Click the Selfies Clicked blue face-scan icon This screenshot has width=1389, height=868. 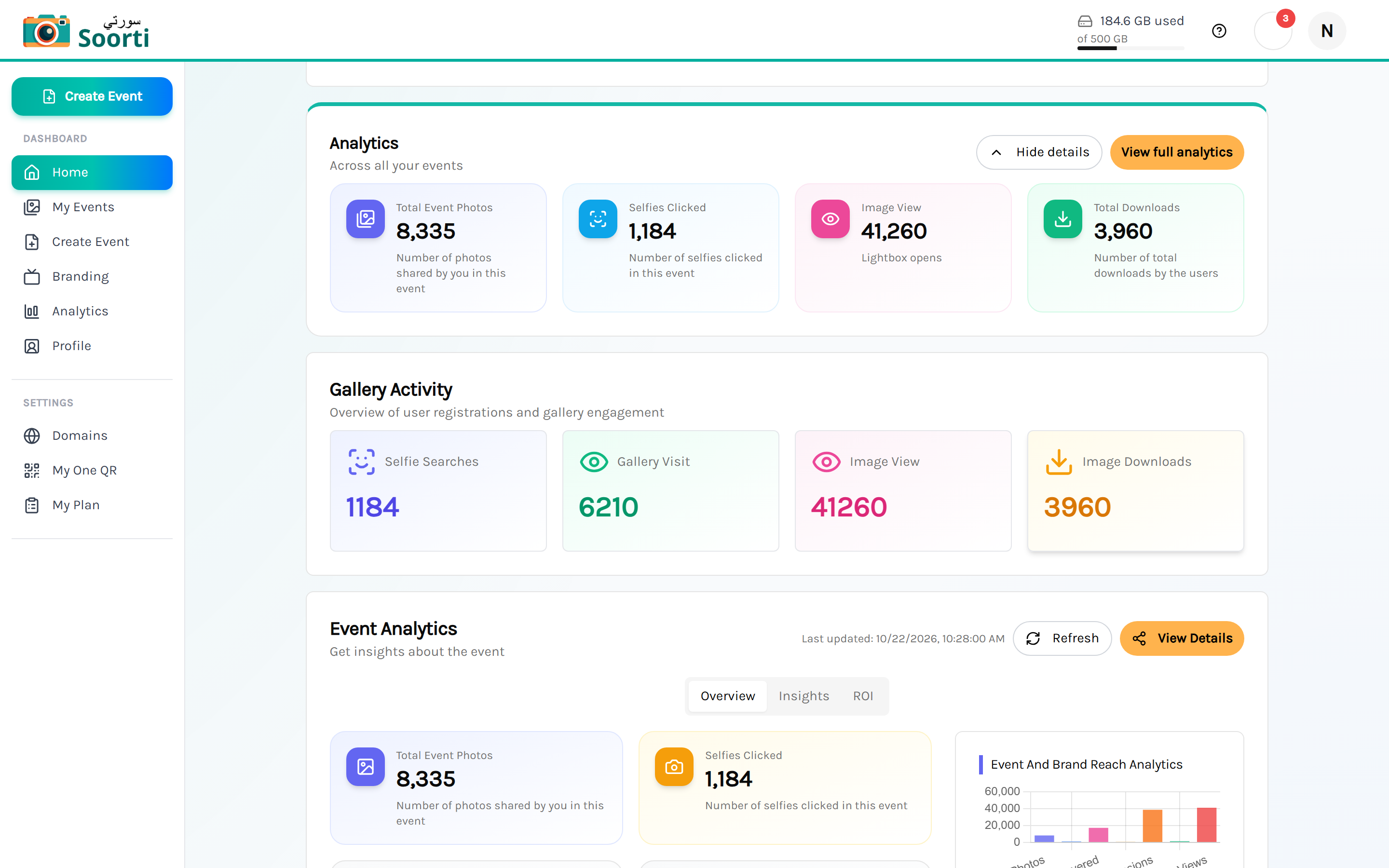tap(598, 219)
